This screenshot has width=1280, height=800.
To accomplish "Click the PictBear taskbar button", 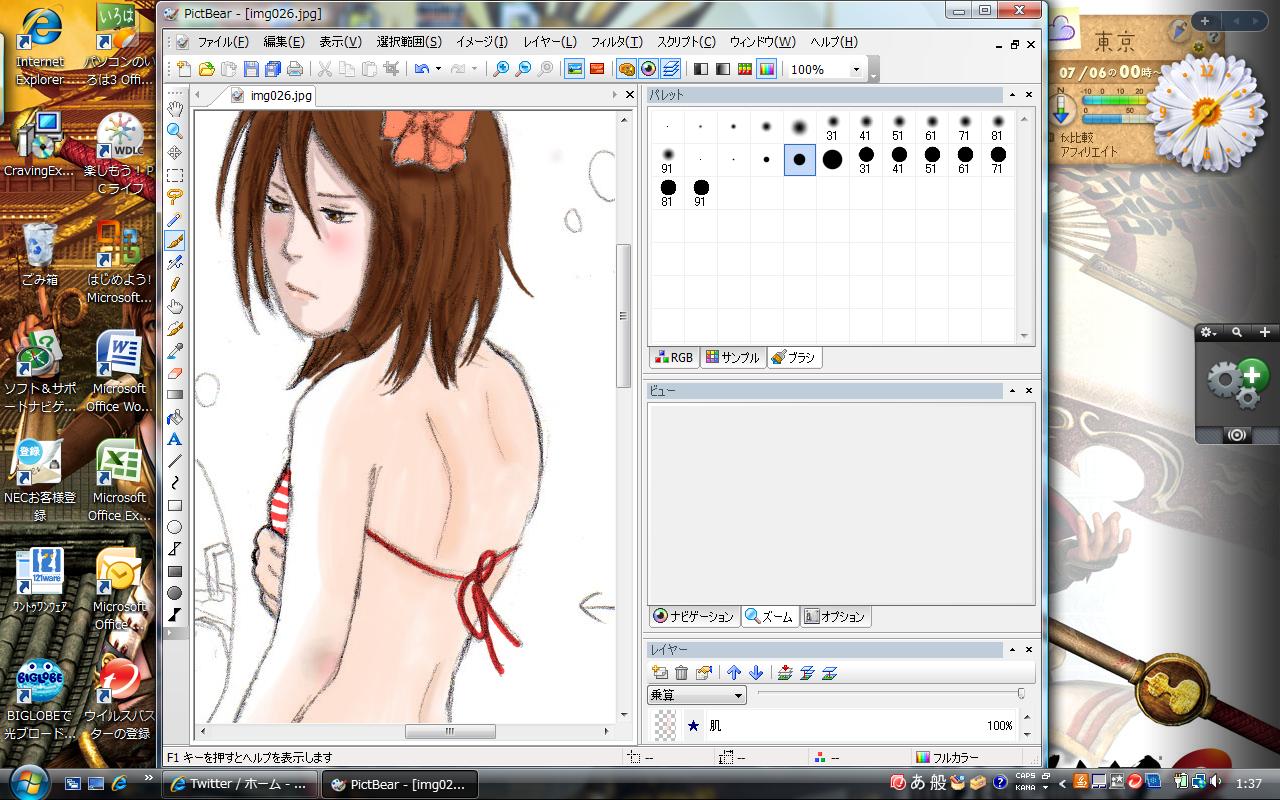I will 400,784.
